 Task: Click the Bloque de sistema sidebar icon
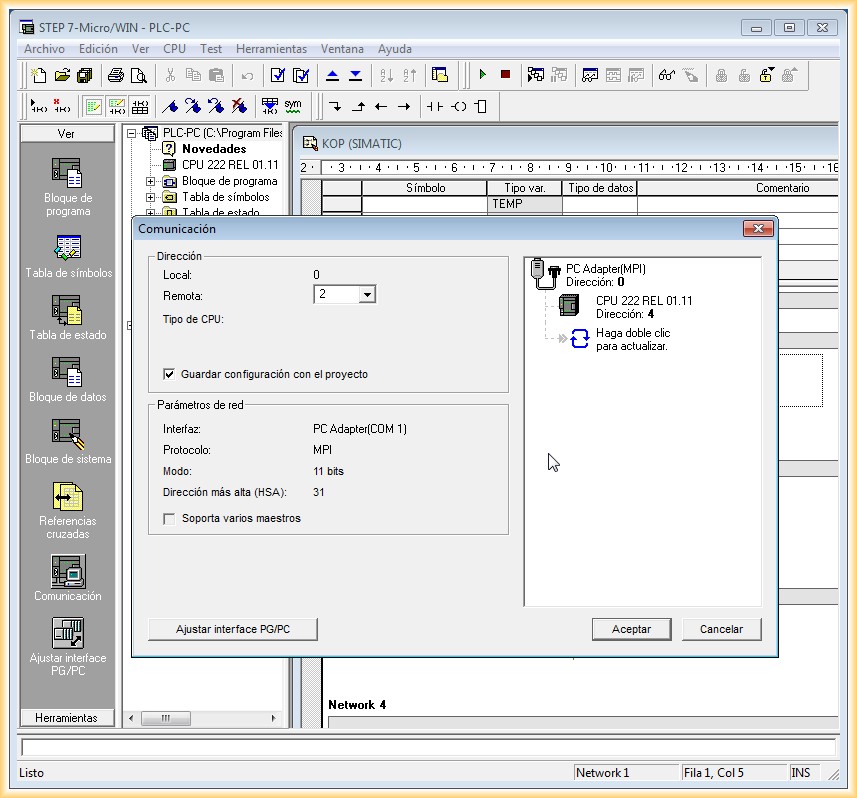67,434
